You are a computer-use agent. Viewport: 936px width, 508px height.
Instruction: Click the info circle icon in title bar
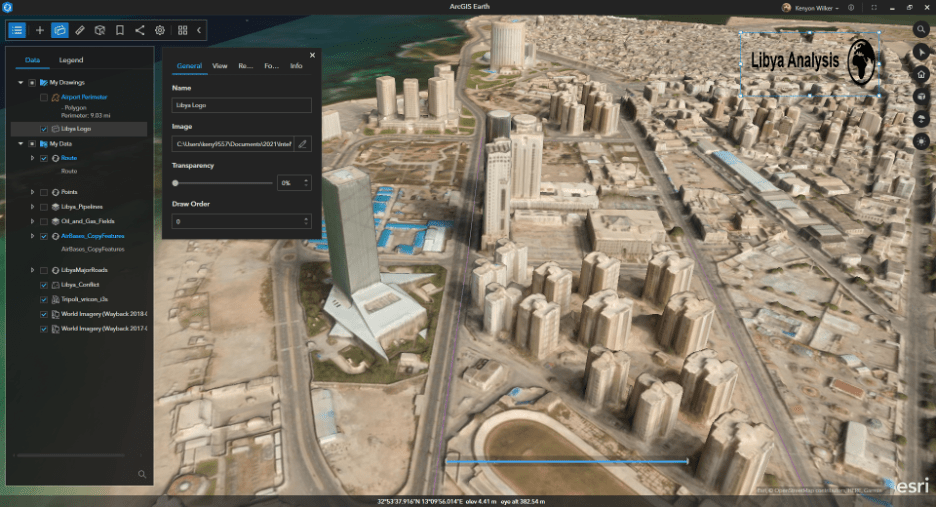pyautogui.click(x=851, y=8)
